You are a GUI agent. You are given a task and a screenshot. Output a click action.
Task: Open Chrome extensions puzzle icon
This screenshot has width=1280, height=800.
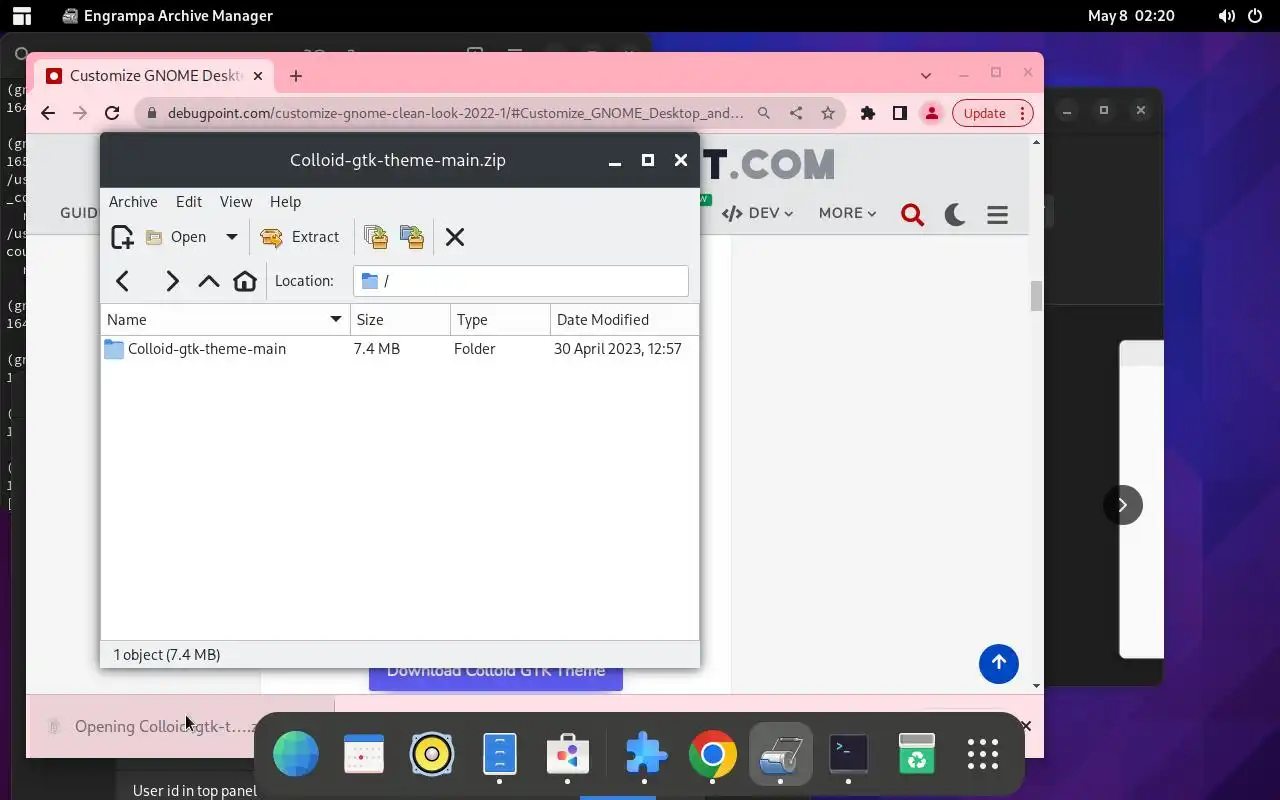(x=868, y=113)
